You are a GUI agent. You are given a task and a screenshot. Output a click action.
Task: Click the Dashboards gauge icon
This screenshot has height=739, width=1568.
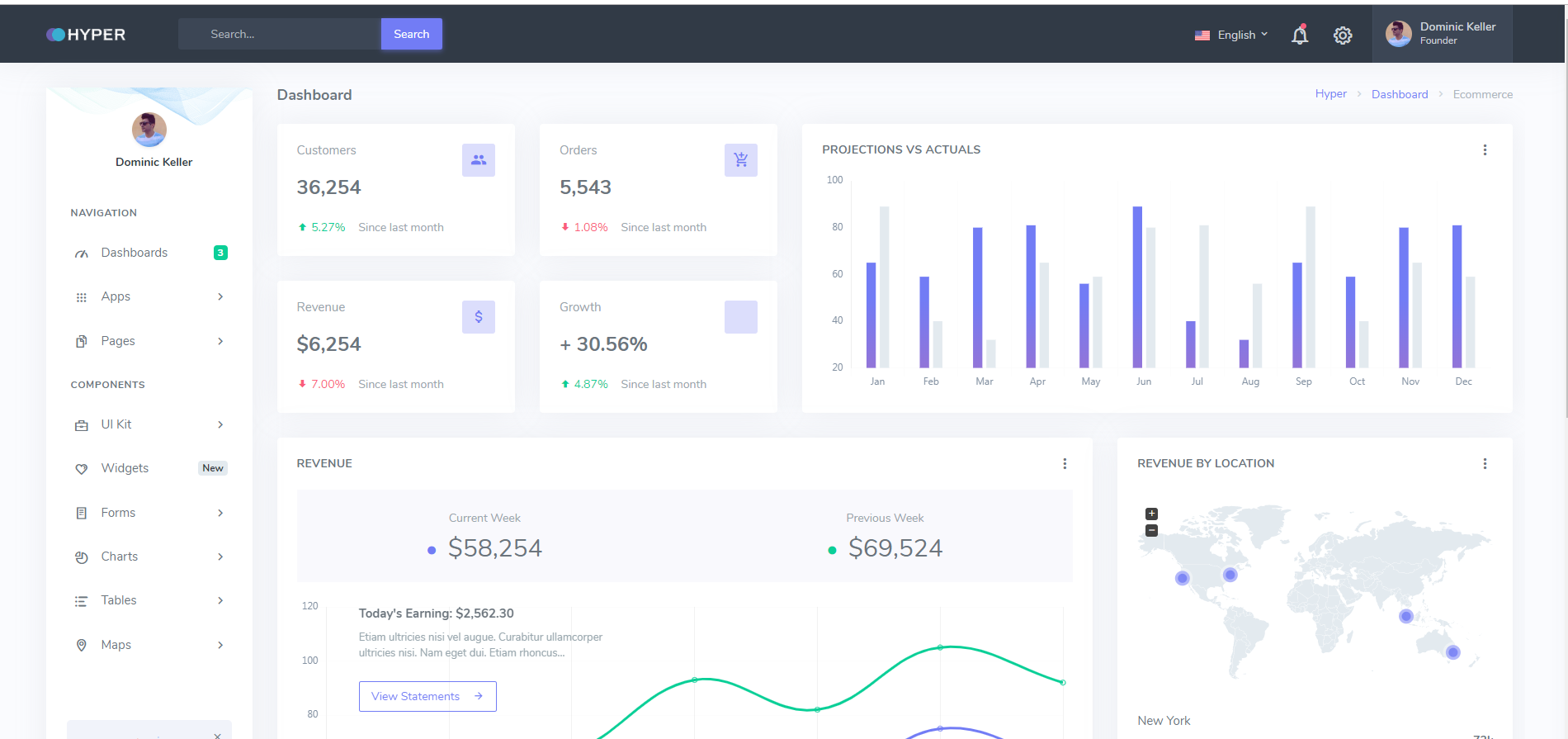click(x=82, y=253)
